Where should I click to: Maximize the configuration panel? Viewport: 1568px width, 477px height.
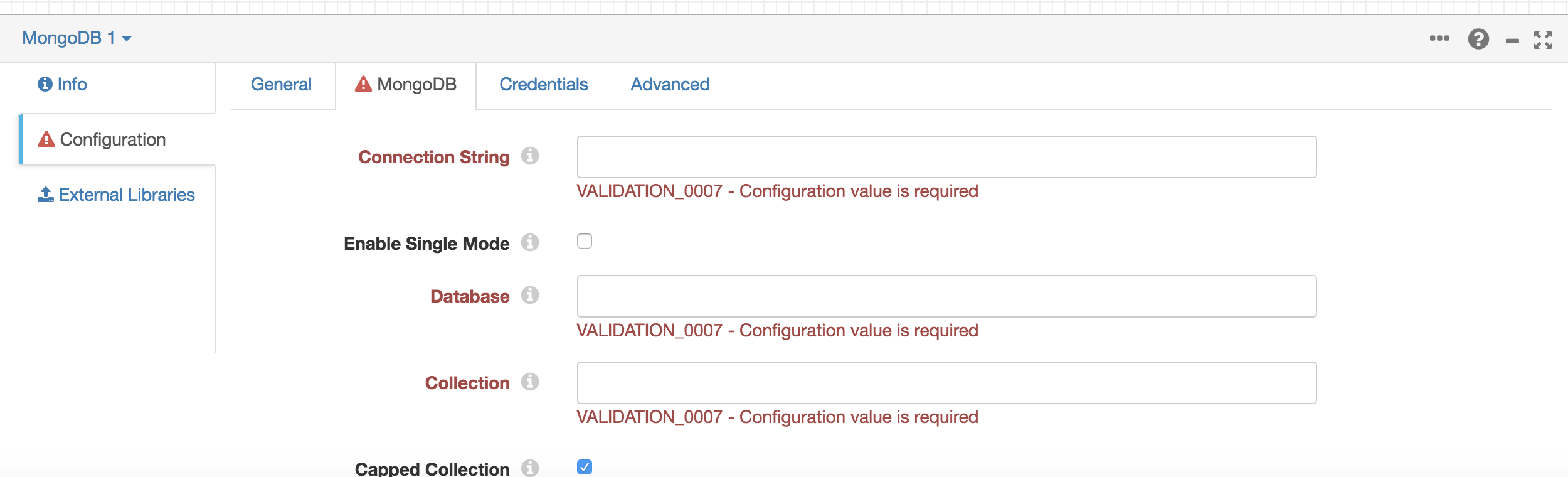[x=1543, y=40]
